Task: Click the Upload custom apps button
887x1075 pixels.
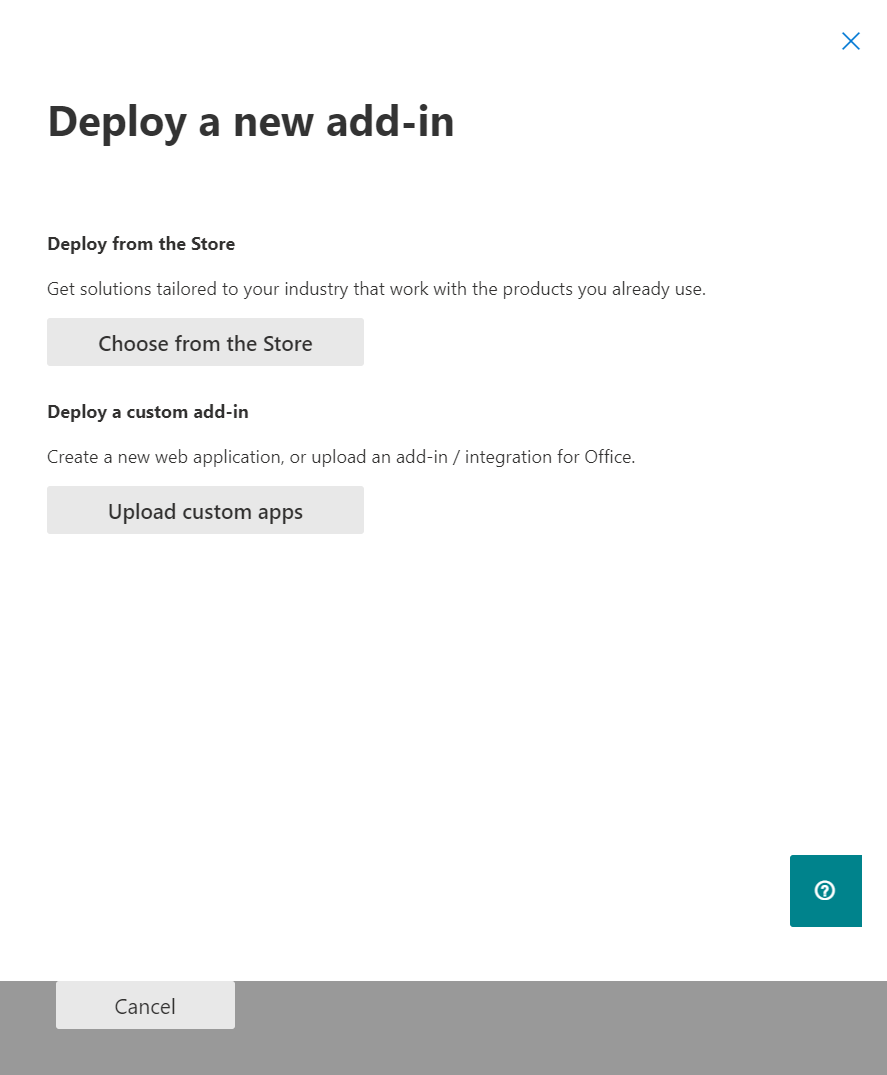Action: pos(205,511)
